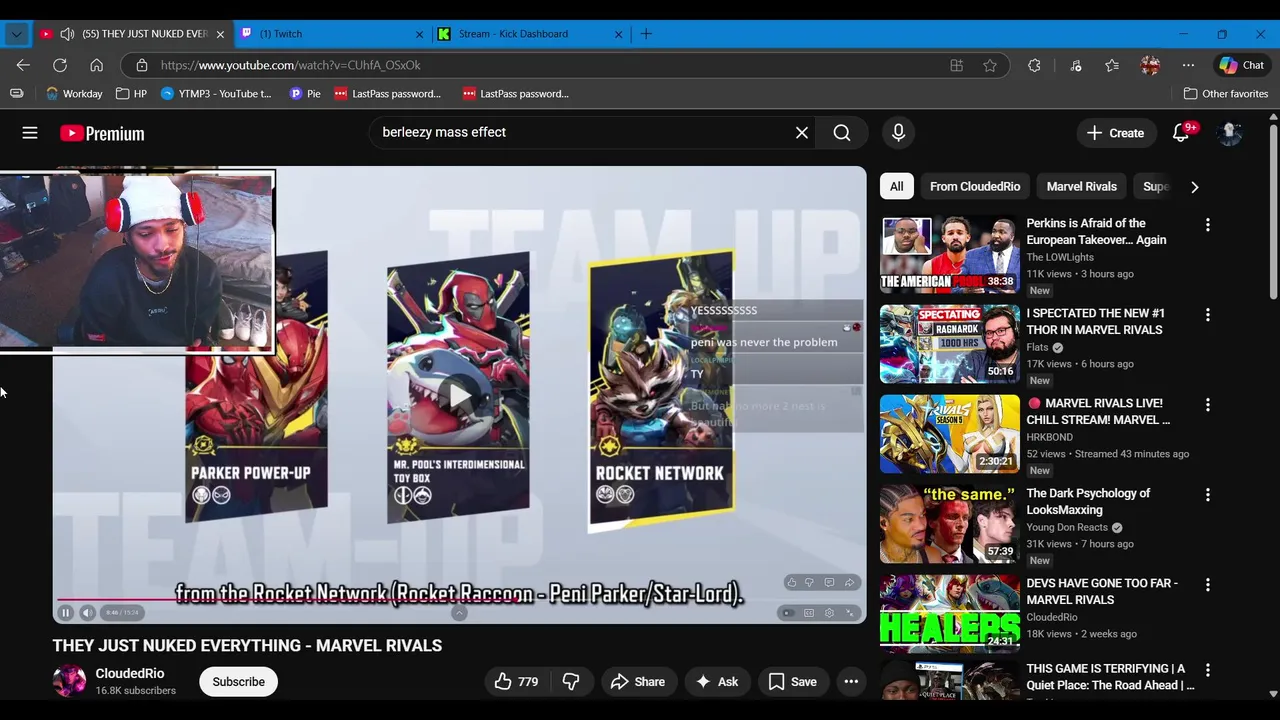Open options for Devs Have Gone Too Far
The height and width of the screenshot is (720, 1280).
[x=1207, y=585]
